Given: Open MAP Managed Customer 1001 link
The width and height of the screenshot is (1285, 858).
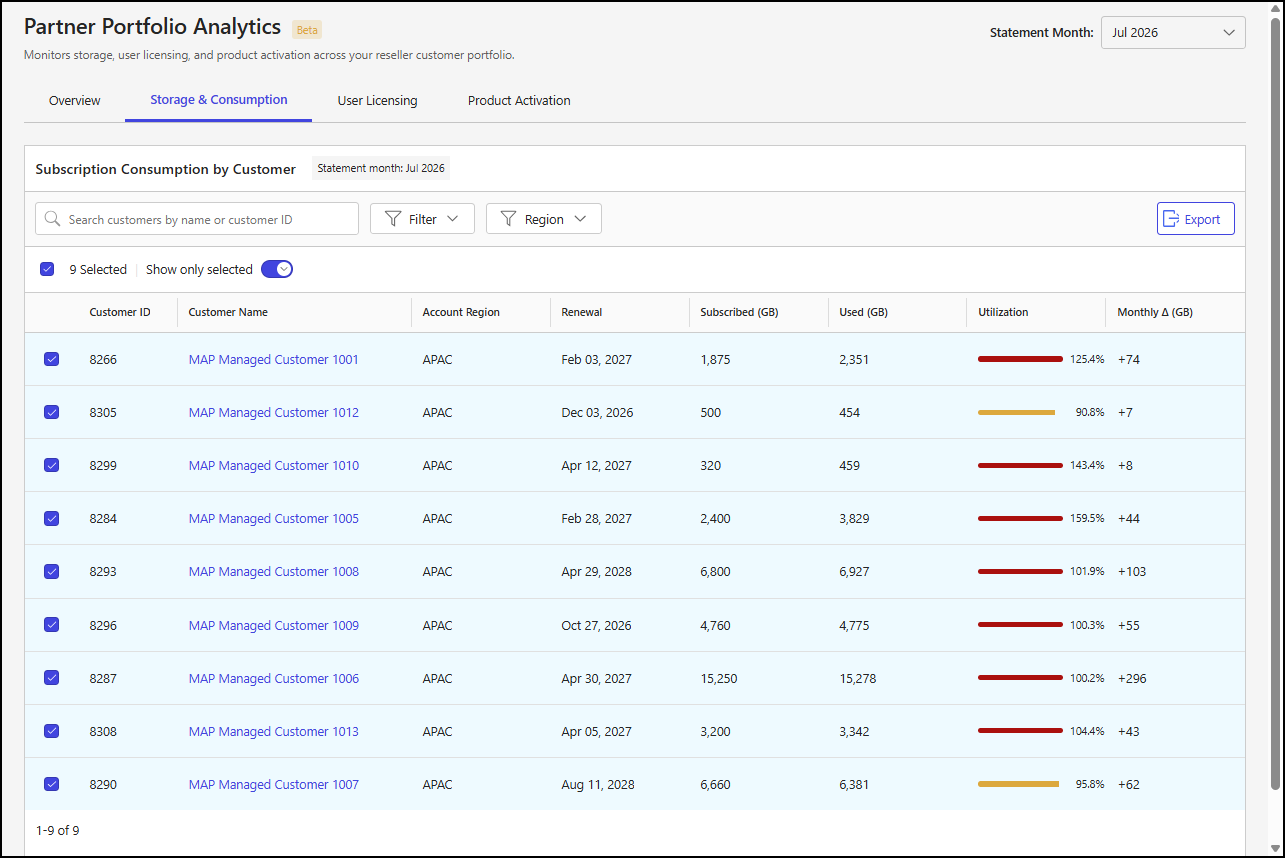Looking at the screenshot, I should [273, 359].
